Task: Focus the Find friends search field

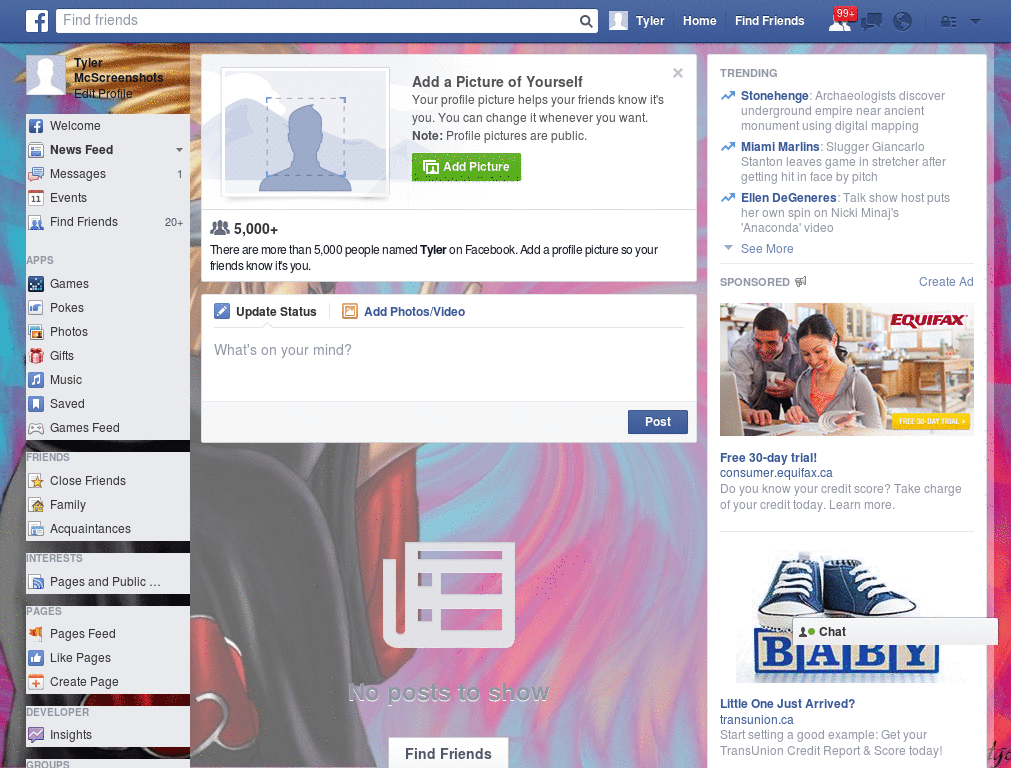Action: [317, 21]
